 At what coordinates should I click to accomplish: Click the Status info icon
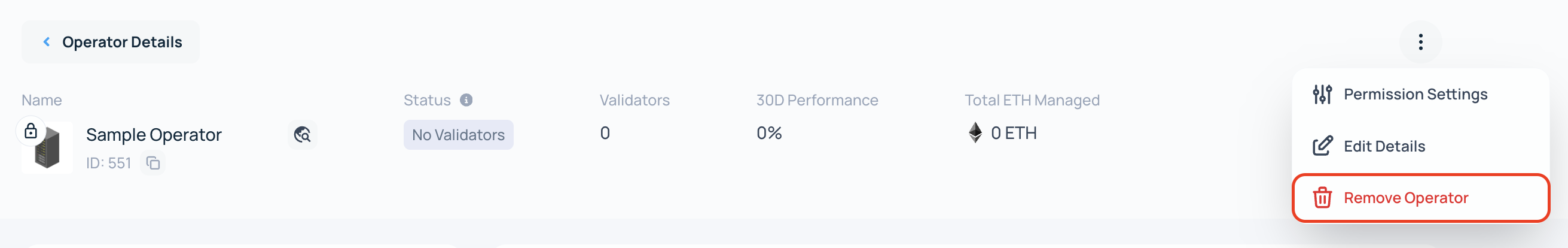tap(466, 100)
